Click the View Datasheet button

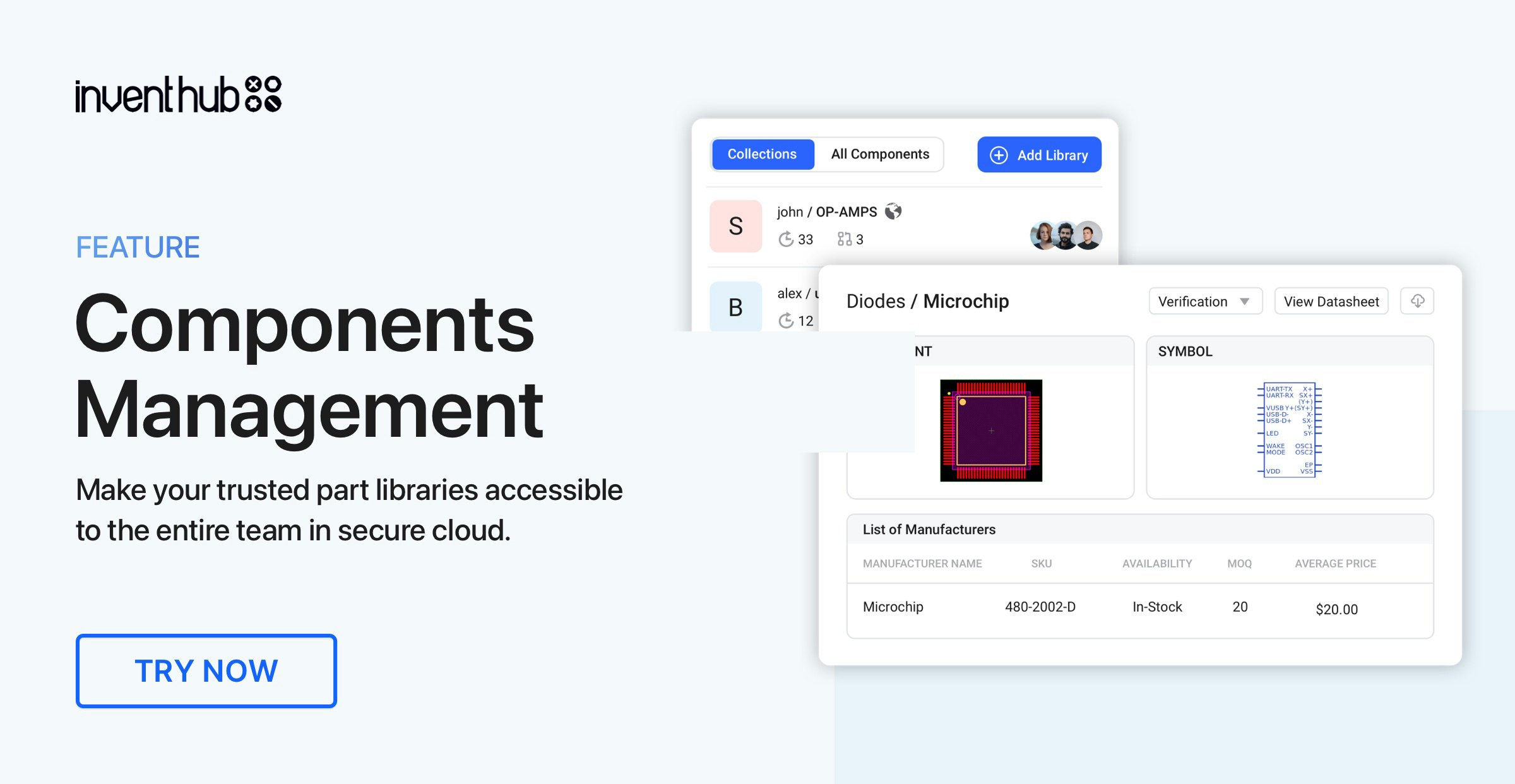coord(1331,302)
